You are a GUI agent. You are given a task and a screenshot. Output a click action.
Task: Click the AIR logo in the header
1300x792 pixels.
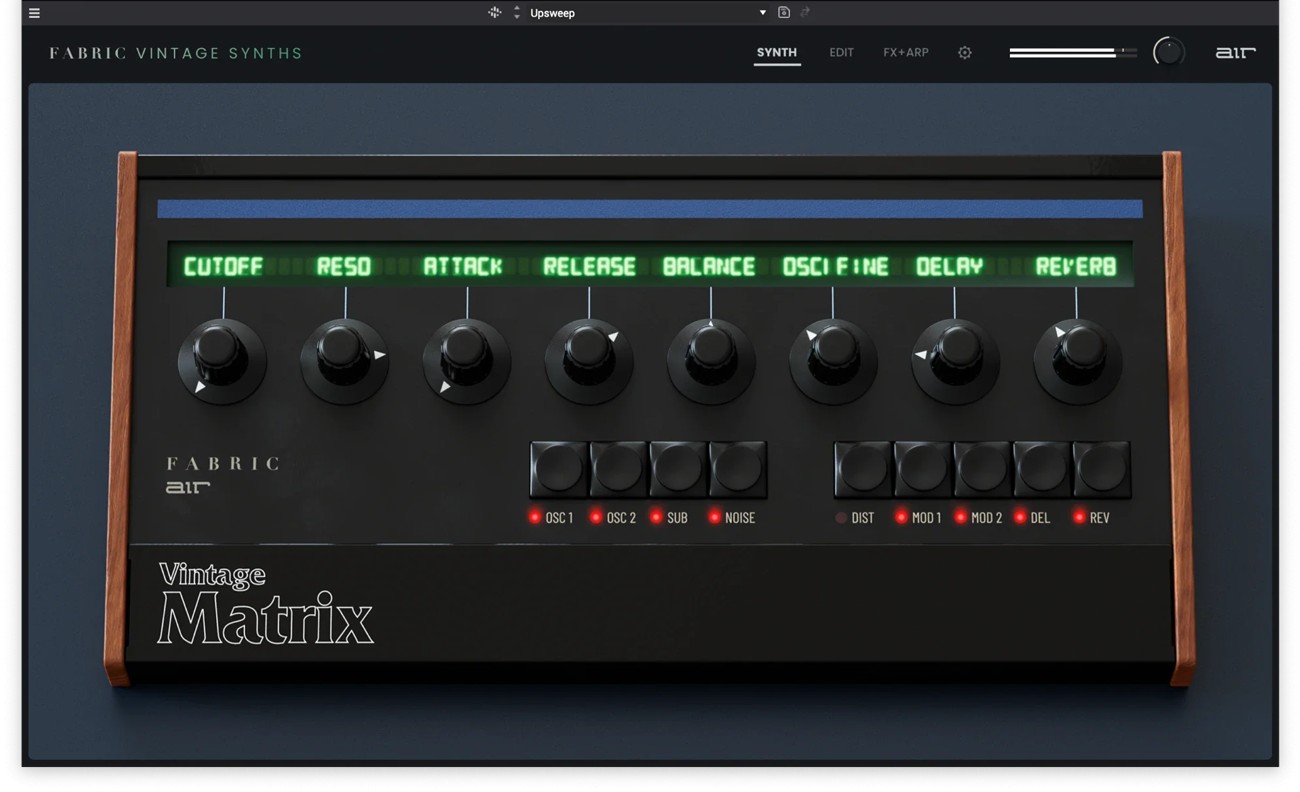tap(1235, 53)
